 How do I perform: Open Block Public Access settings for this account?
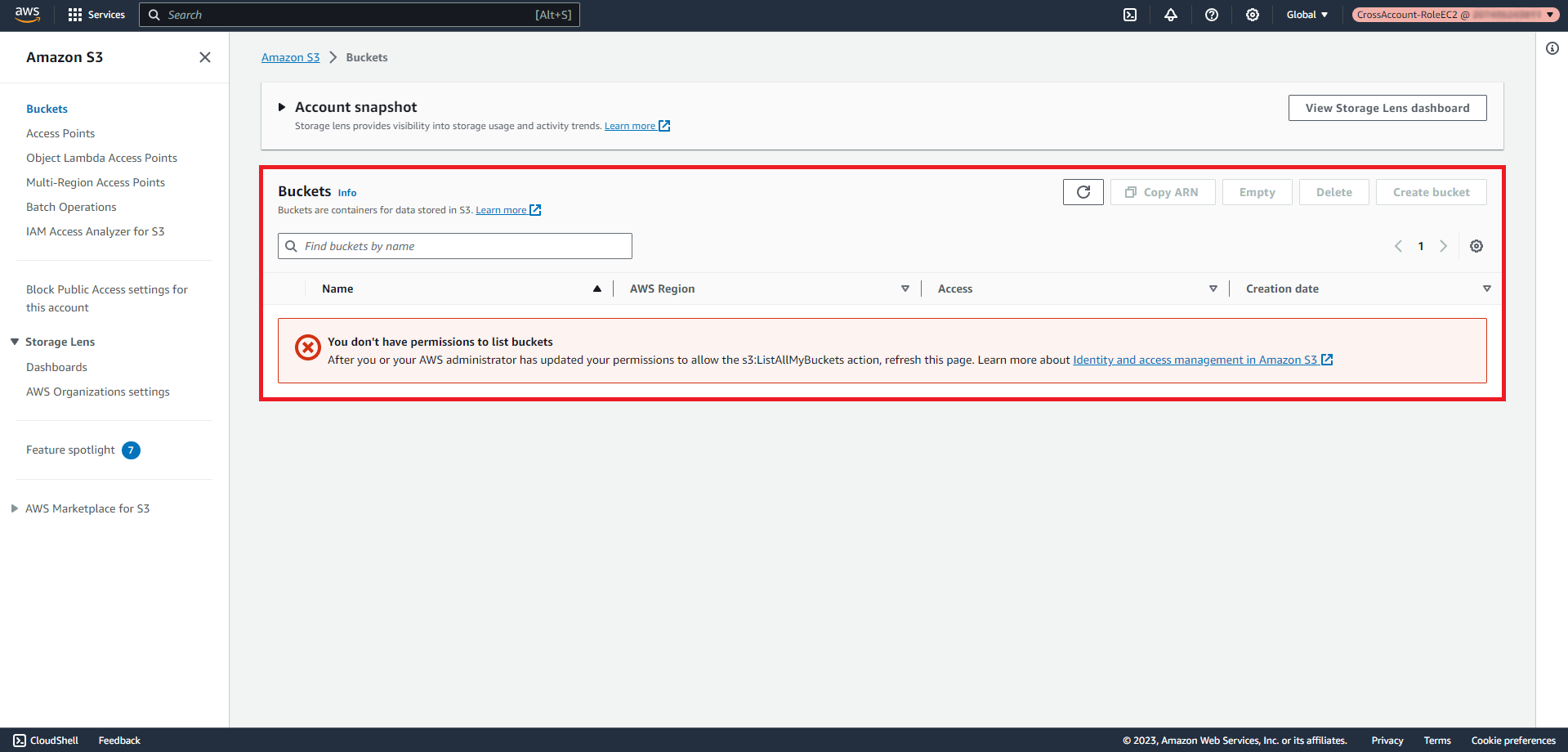107,298
